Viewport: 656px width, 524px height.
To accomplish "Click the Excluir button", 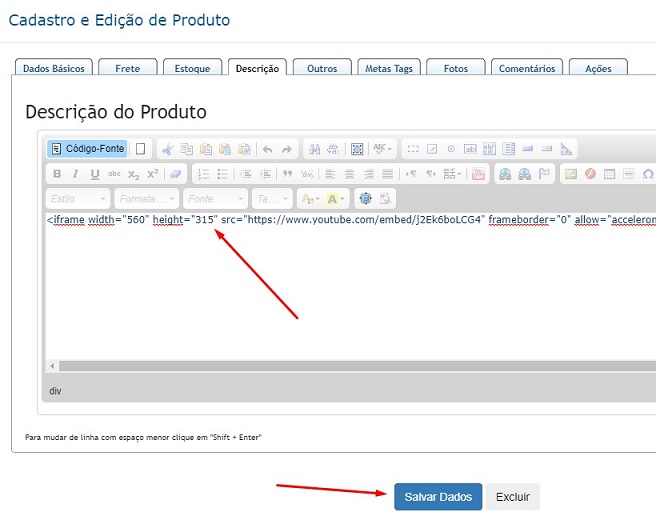I will click(513, 497).
